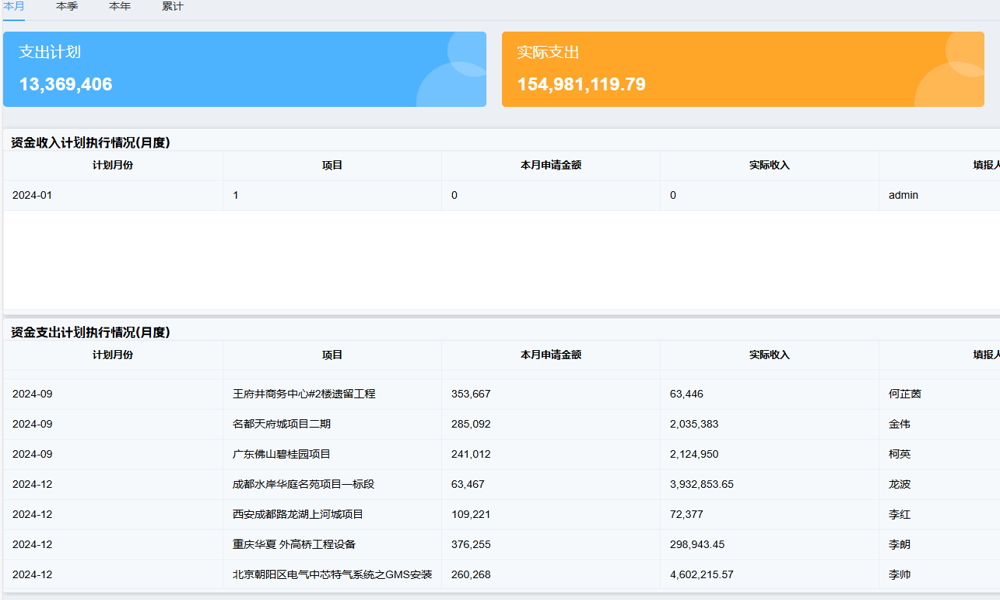Click 西安成都路龙湖上河城项目 entry
The height and width of the screenshot is (600, 1000).
tap(296, 514)
